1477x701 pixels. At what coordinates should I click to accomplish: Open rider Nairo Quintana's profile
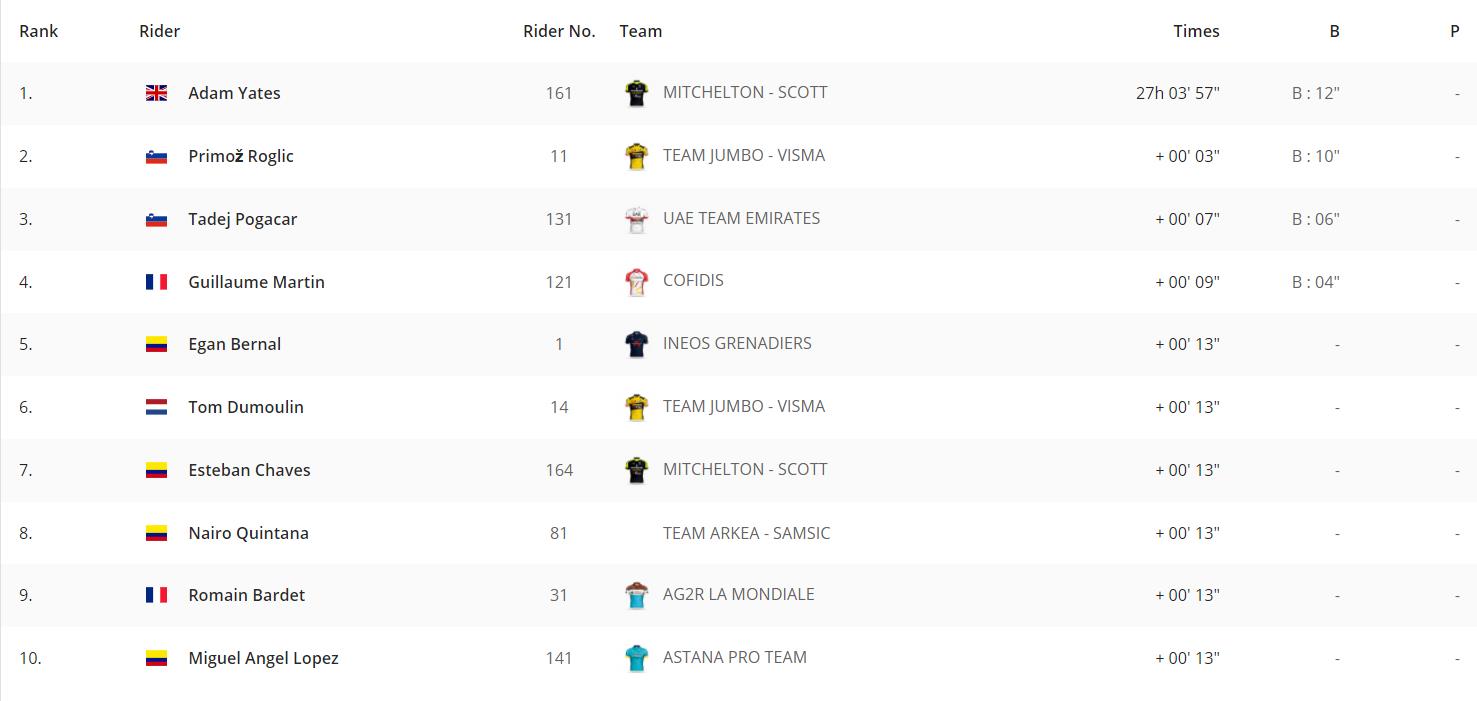248,533
